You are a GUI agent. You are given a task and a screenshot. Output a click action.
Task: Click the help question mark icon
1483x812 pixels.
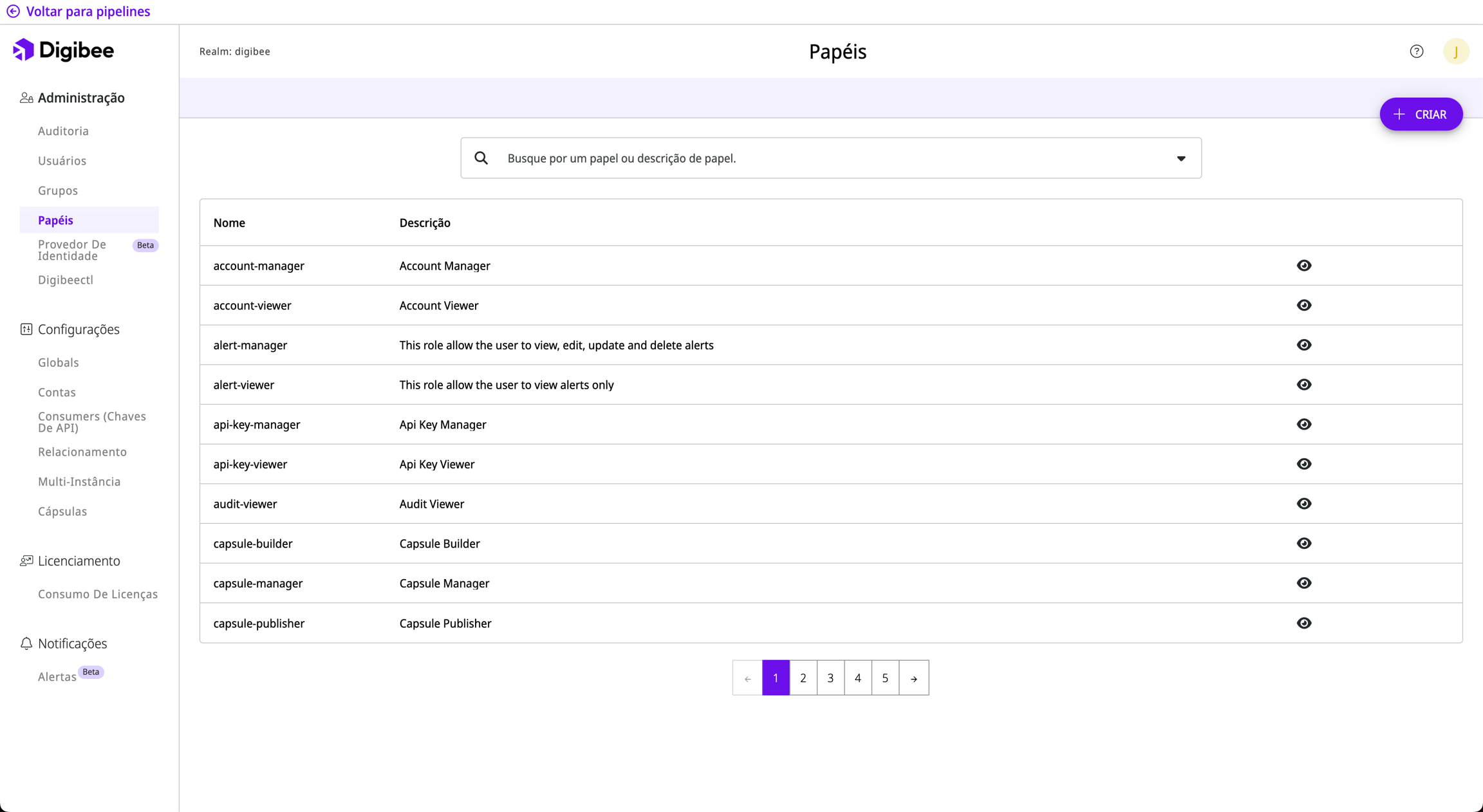1416,51
